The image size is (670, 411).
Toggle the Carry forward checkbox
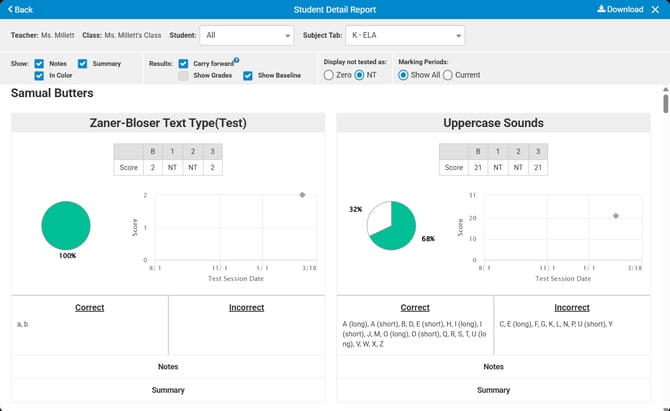(183, 63)
